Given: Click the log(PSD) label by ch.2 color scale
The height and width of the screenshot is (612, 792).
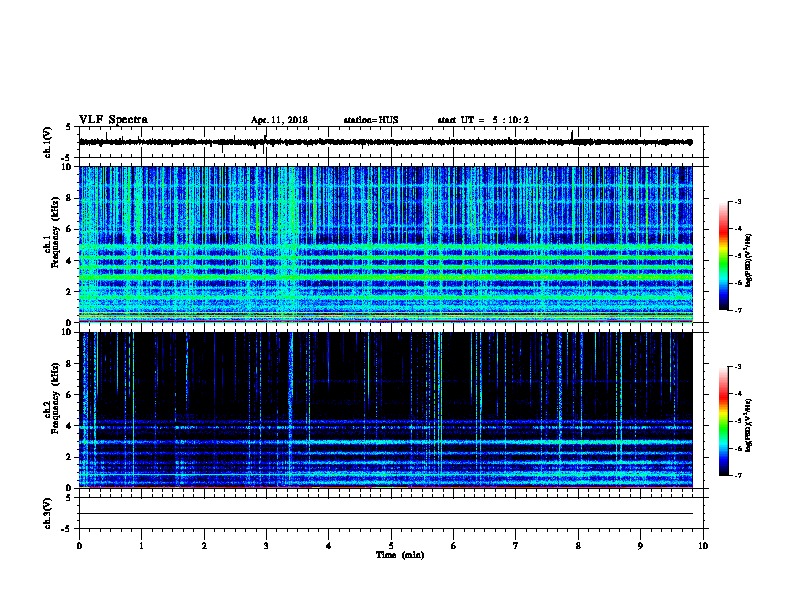Looking at the screenshot, I should [749, 425].
